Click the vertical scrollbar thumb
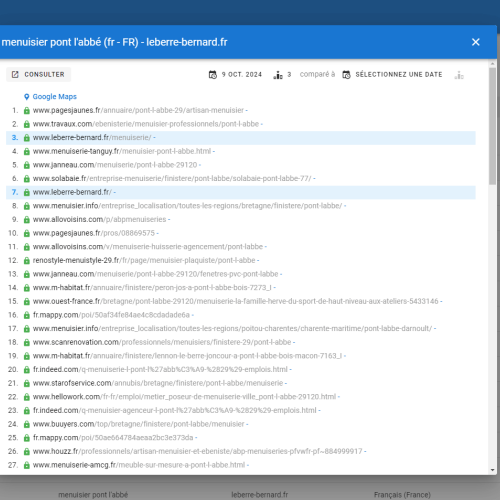 click(x=493, y=126)
